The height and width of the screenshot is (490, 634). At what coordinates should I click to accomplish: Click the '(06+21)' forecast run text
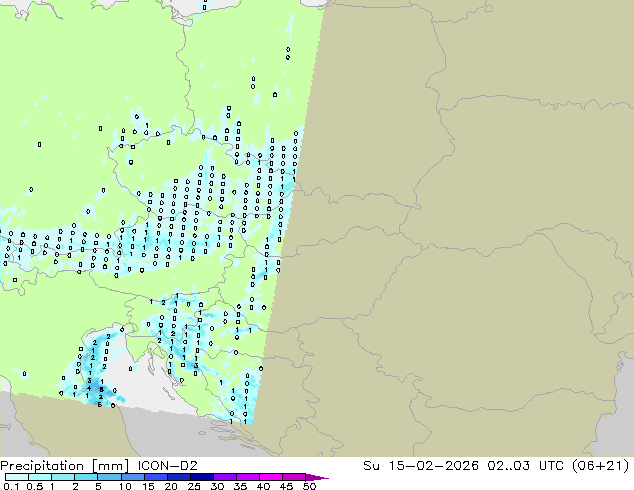[601, 465]
